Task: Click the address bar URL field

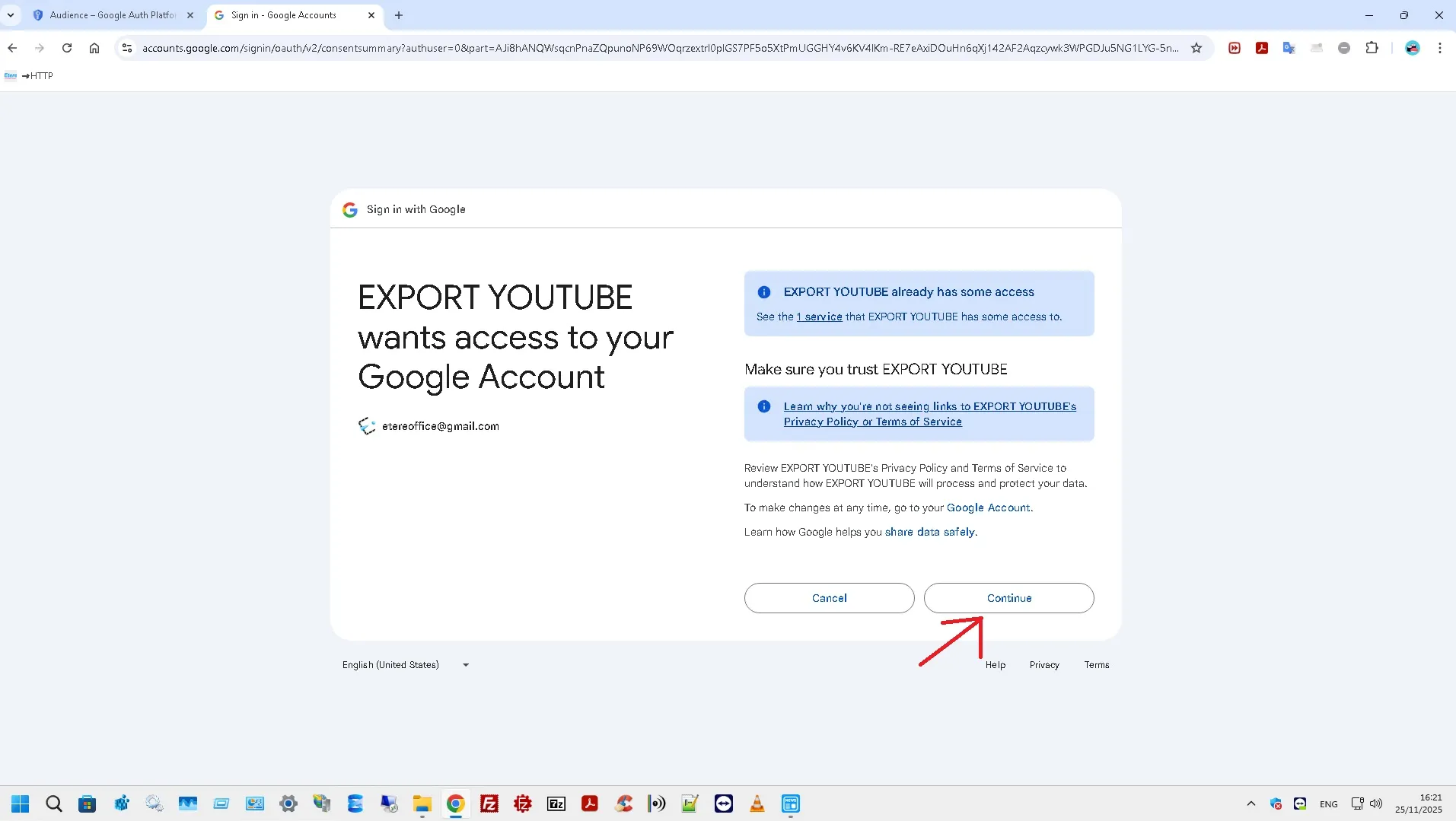Action: [x=655, y=48]
